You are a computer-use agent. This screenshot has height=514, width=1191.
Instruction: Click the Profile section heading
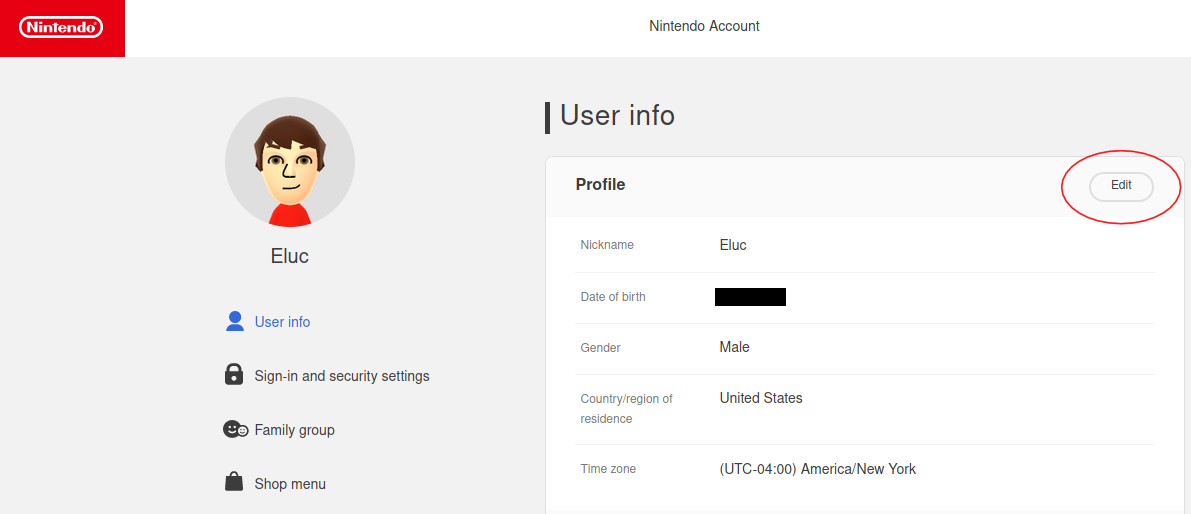600,185
